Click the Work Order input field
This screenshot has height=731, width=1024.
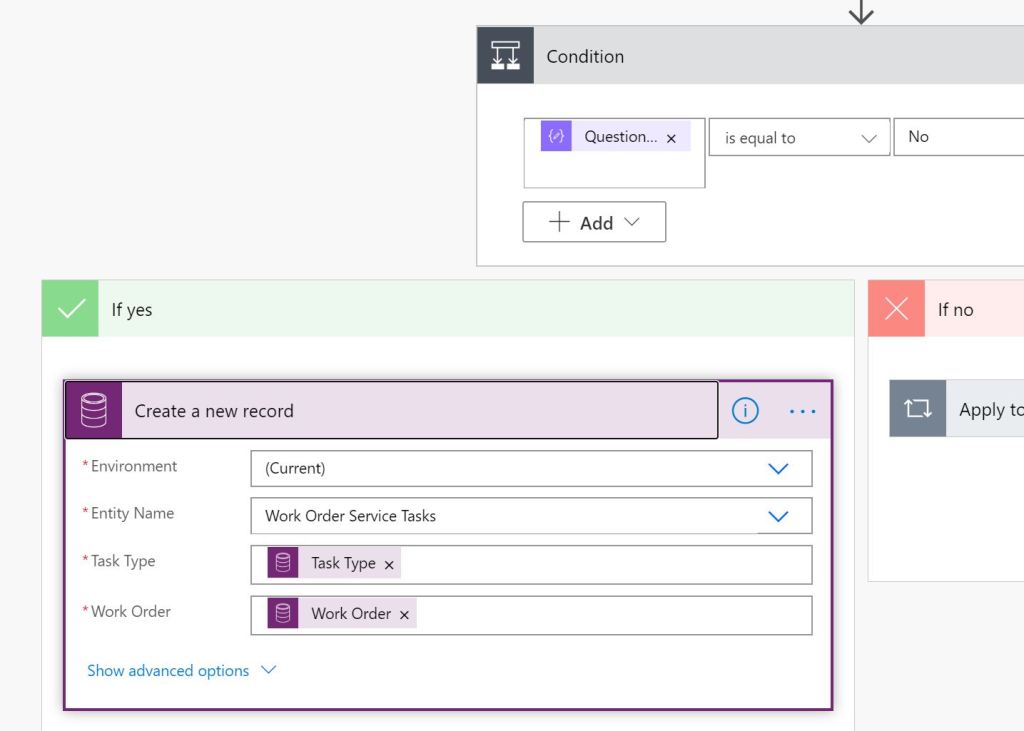(610, 614)
